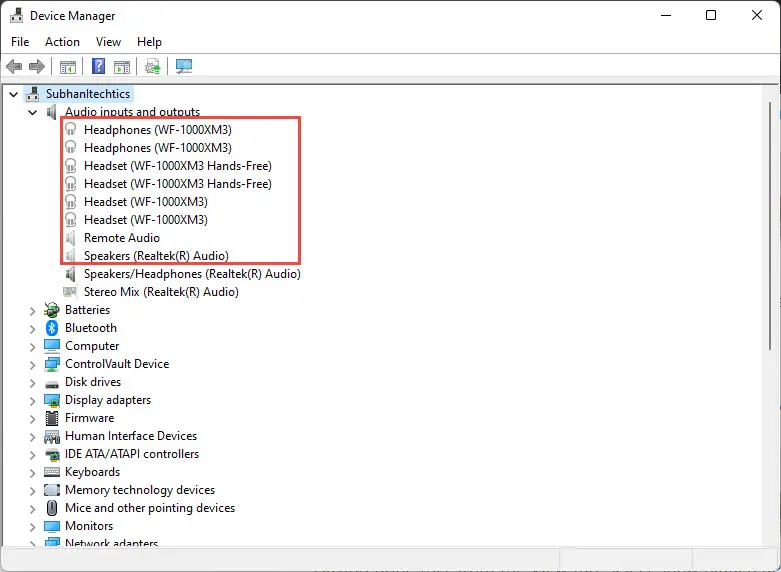Expand Mice and other pointing devices node
This screenshot has width=781, height=572.
tap(32, 509)
